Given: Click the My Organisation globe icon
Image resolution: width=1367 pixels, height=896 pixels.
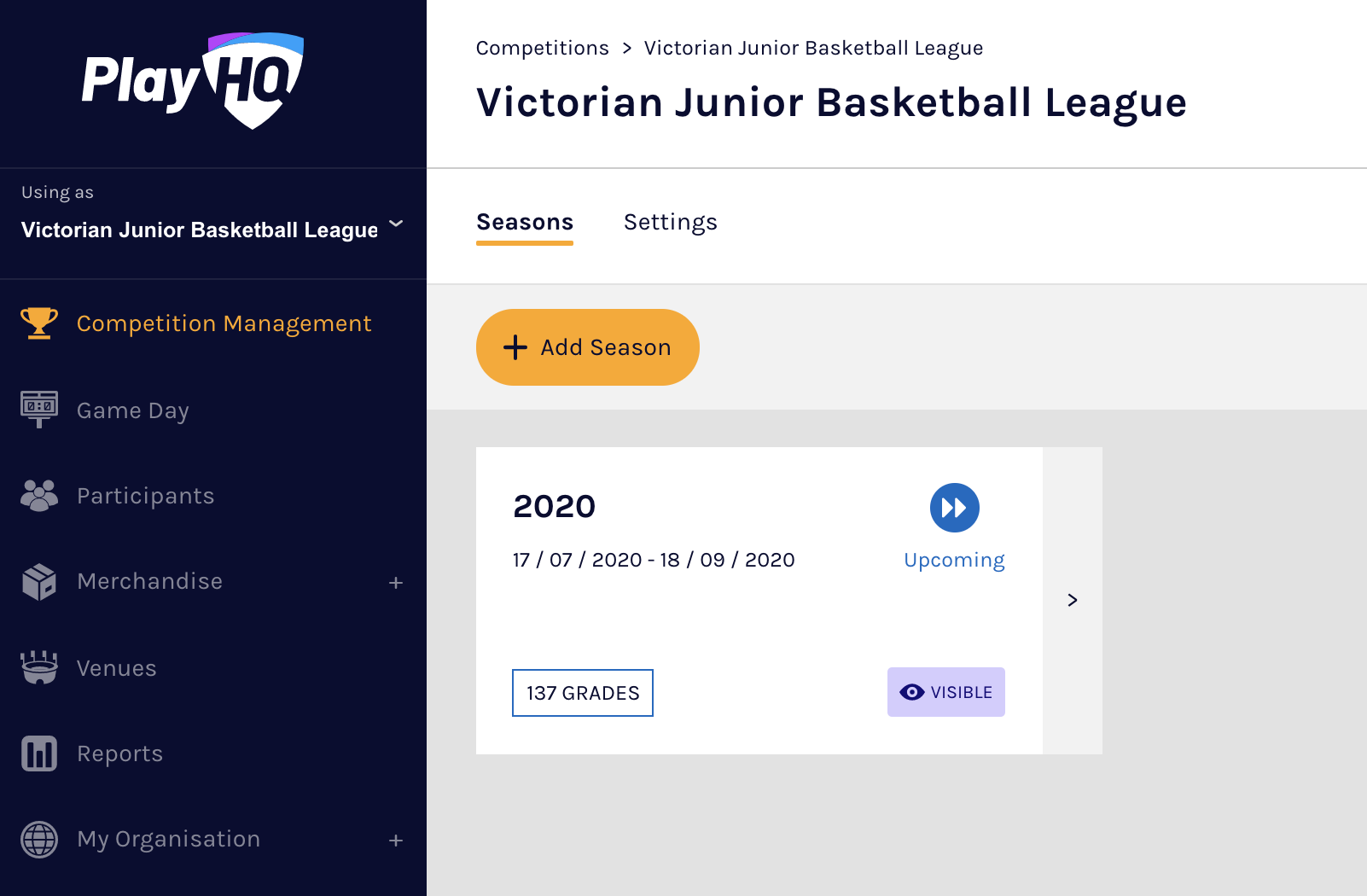Looking at the screenshot, I should [39, 839].
